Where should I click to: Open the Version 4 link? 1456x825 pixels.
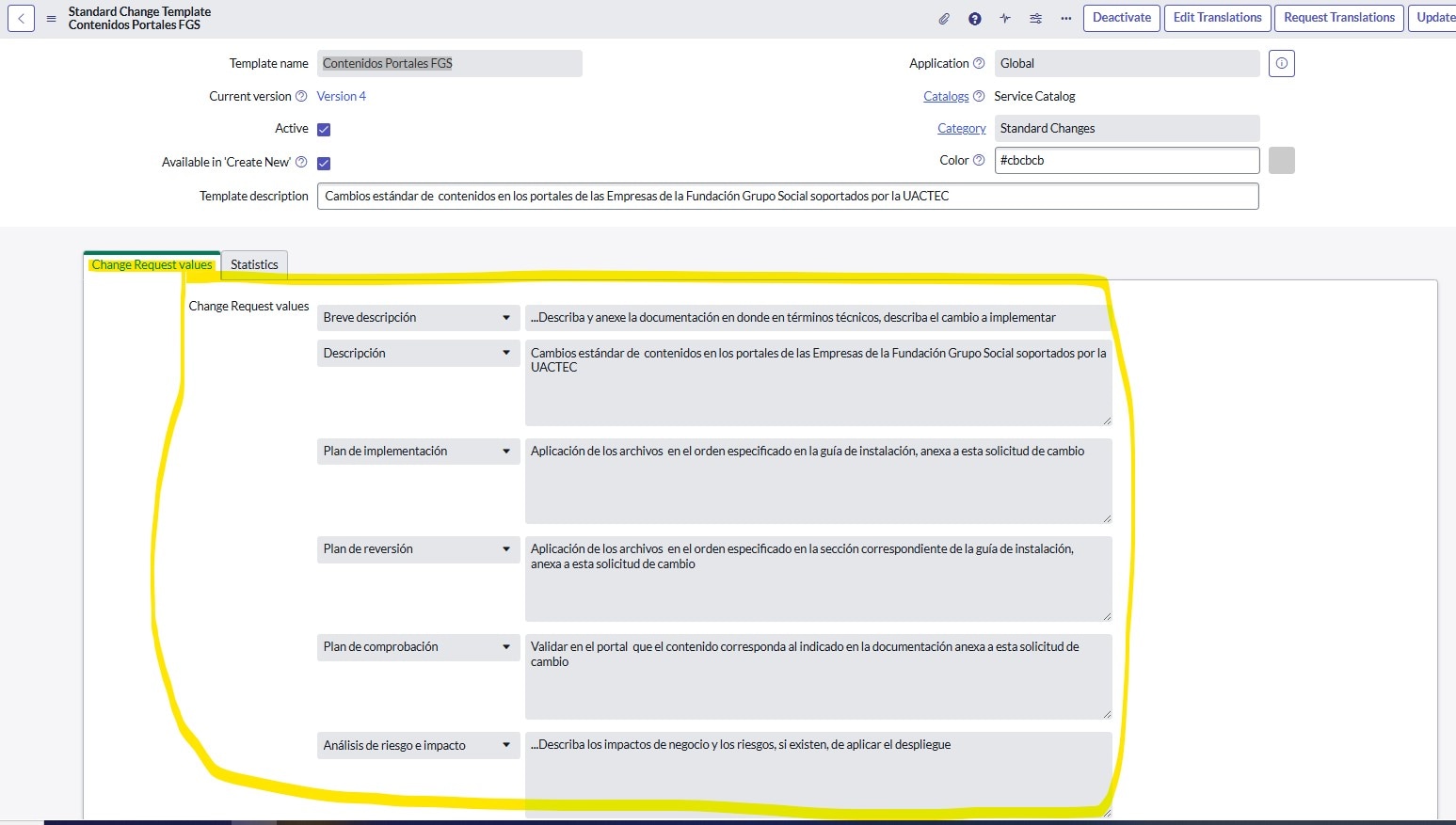tap(341, 96)
